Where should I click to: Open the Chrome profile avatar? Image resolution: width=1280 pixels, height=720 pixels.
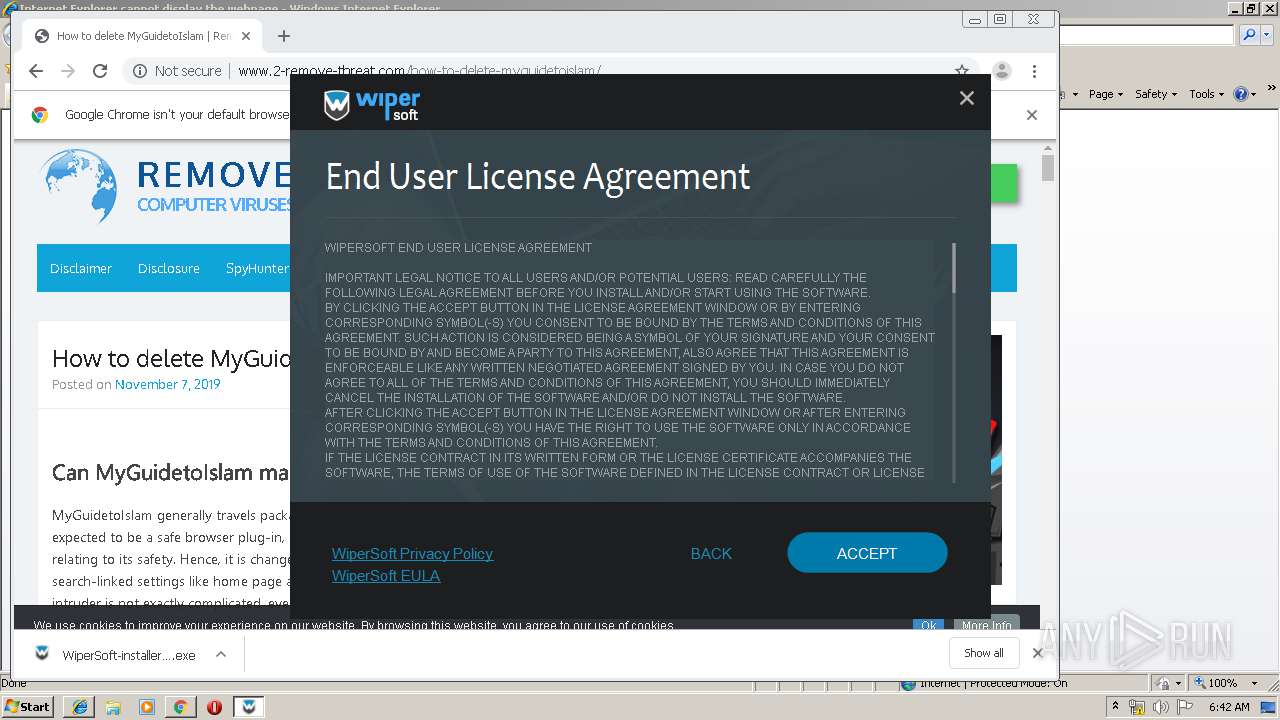click(1001, 71)
